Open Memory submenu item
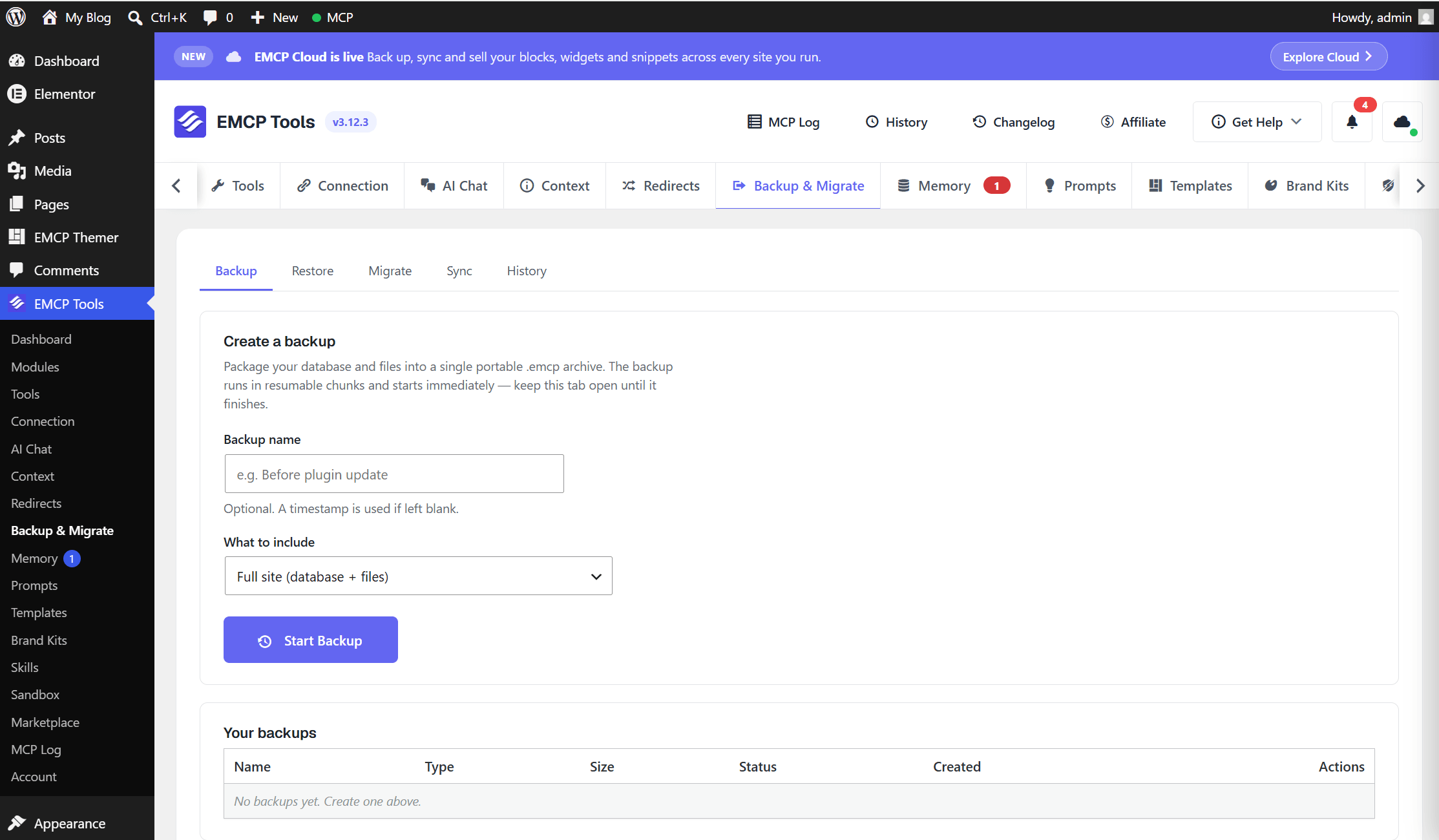Image resolution: width=1439 pixels, height=840 pixels. (34, 558)
